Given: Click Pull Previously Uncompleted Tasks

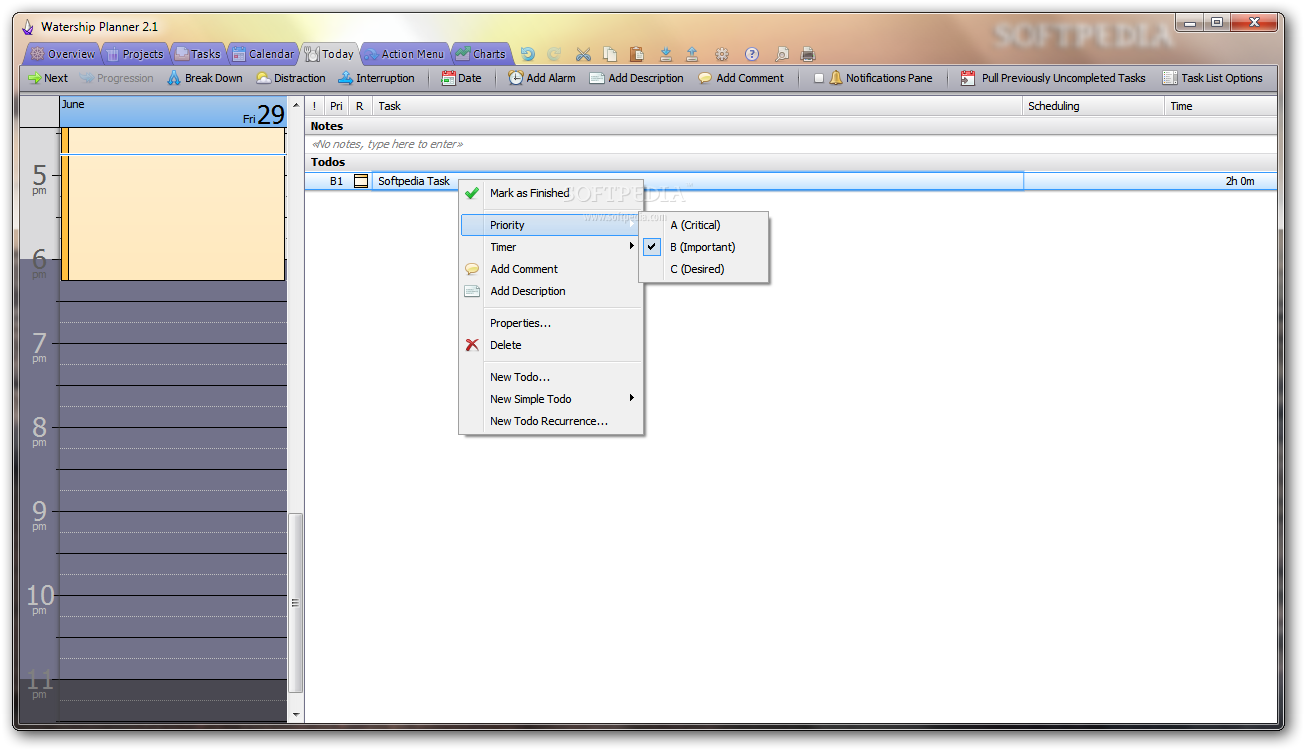Looking at the screenshot, I should coord(1054,78).
